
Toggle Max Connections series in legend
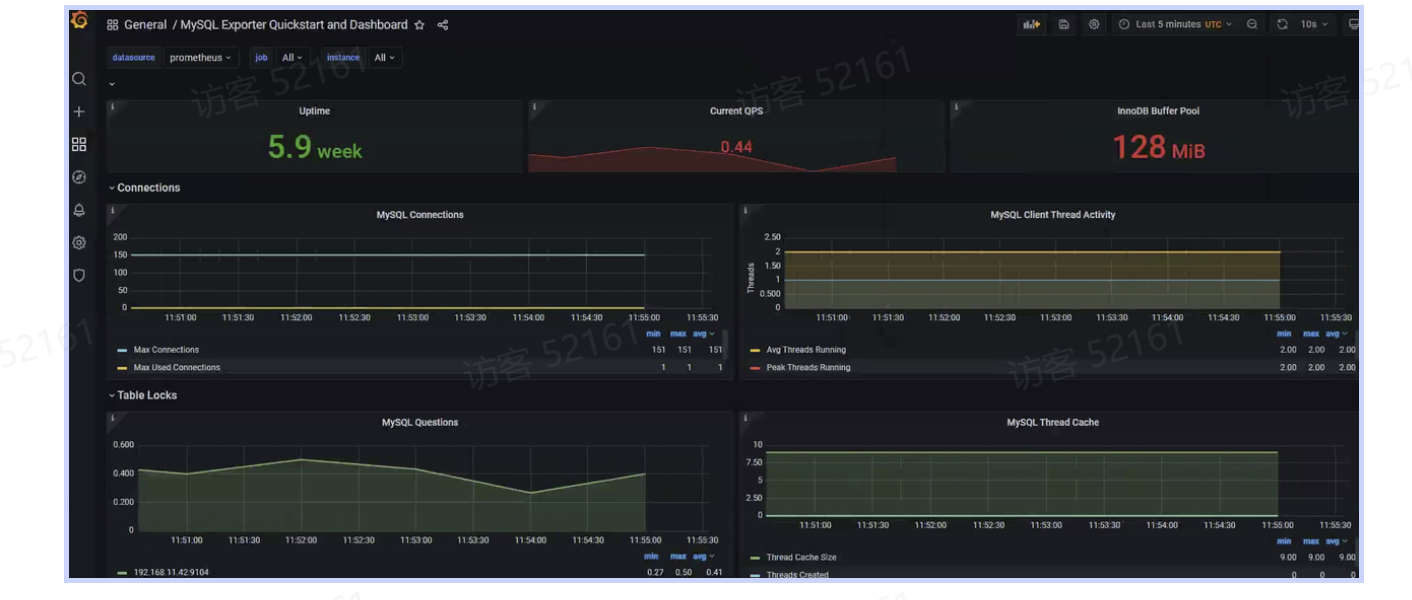tap(166, 350)
